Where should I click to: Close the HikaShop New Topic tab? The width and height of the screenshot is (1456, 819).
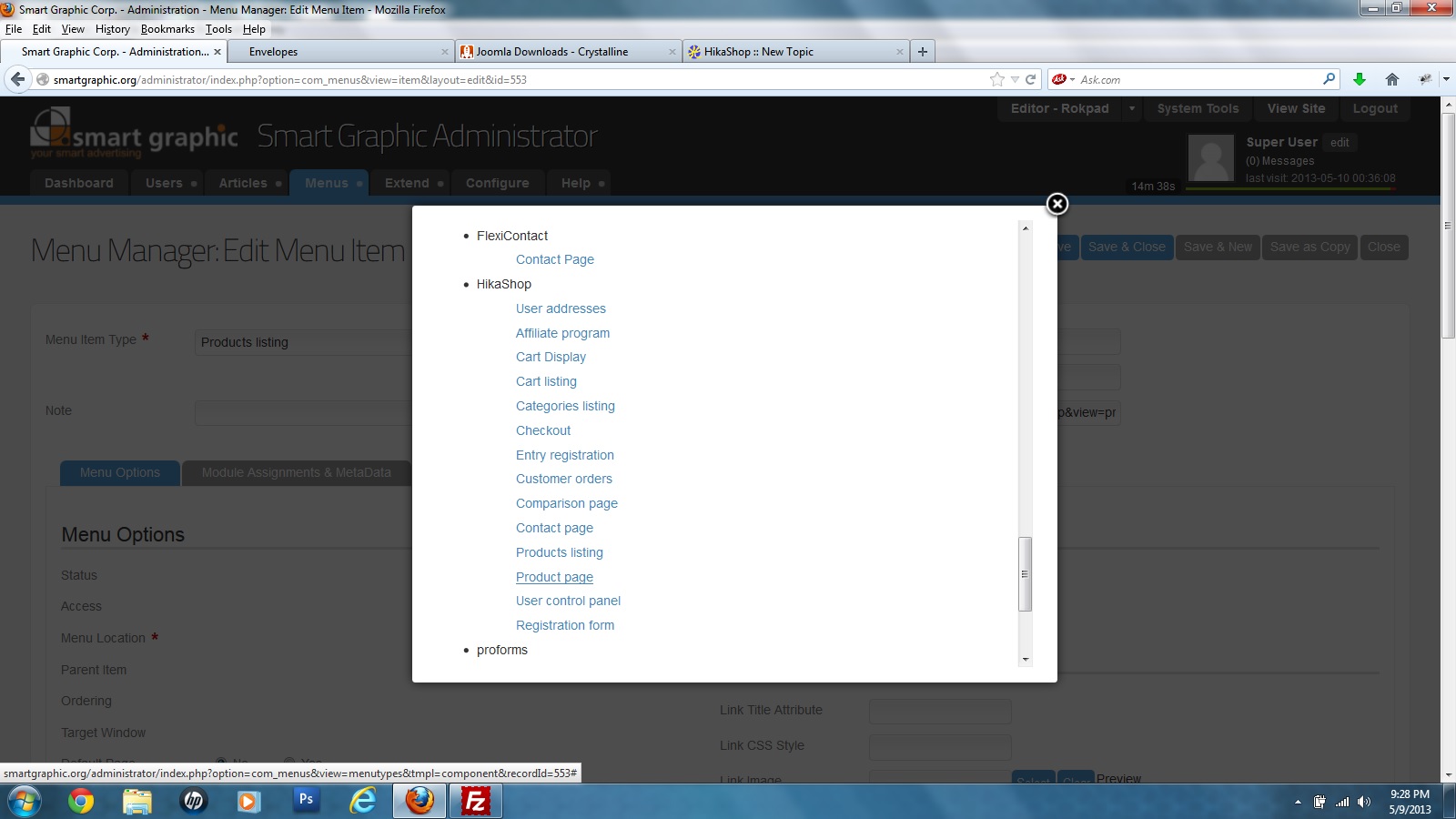tap(900, 52)
